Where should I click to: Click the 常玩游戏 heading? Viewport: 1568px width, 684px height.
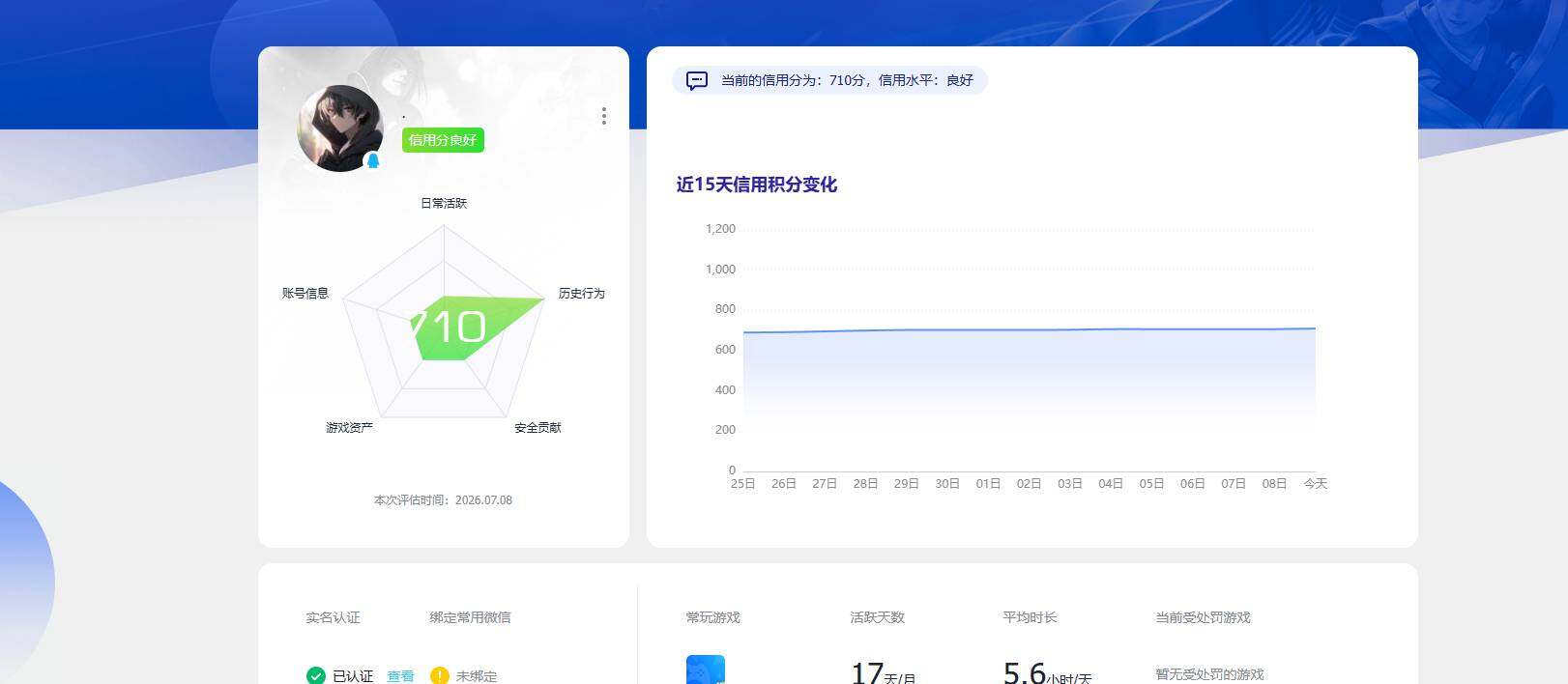(712, 617)
